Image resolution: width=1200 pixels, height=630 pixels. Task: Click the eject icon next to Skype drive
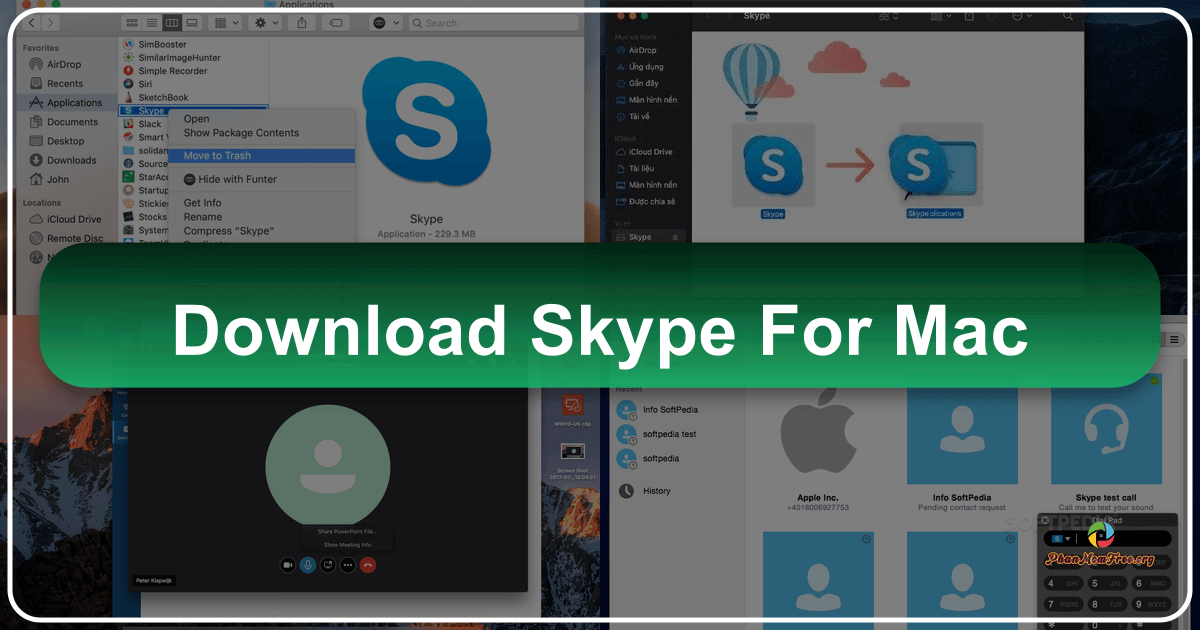676,237
